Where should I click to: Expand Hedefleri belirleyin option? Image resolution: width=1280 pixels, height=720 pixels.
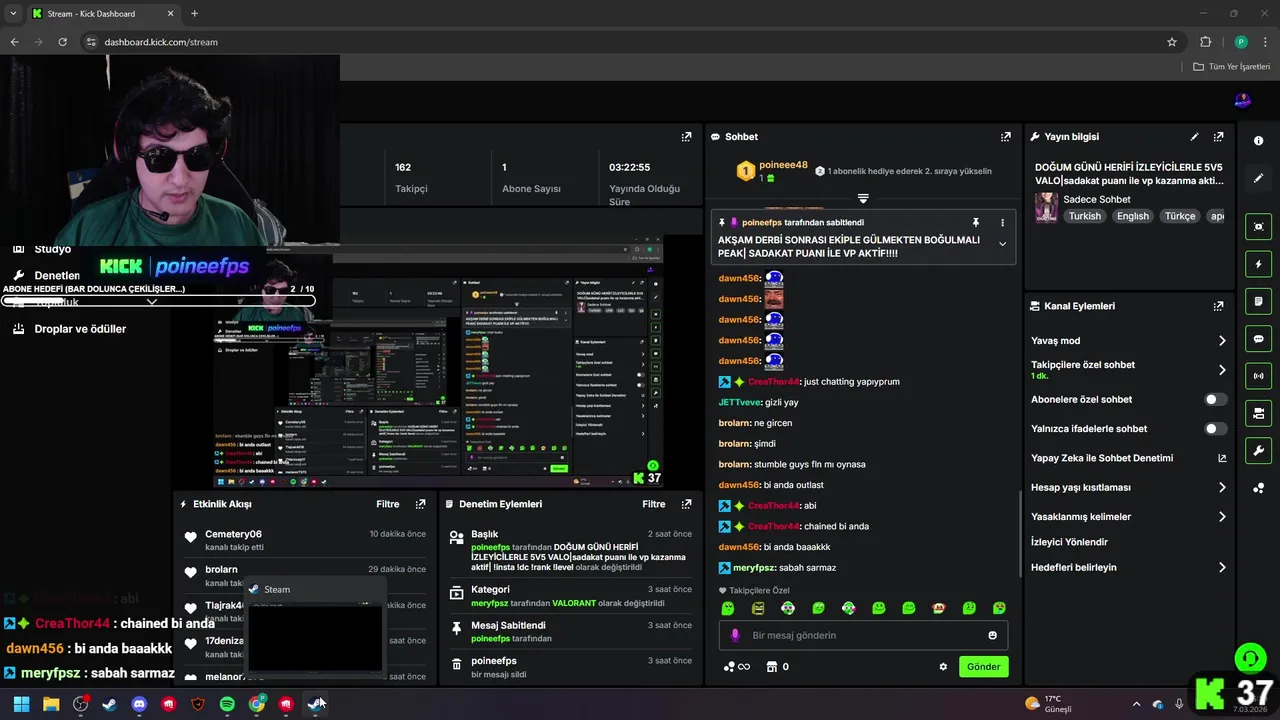(1128, 568)
